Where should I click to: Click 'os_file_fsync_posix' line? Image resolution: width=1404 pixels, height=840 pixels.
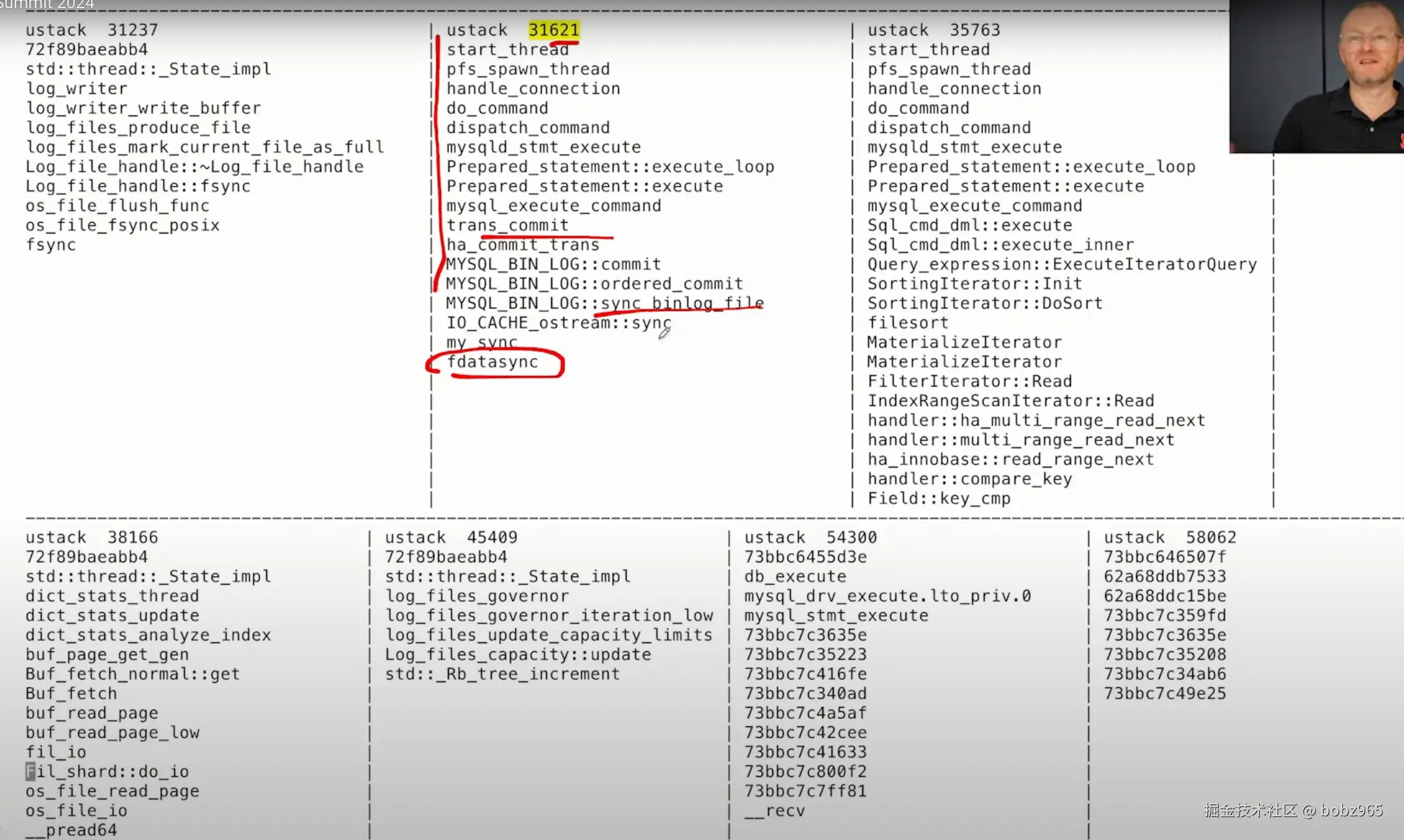tap(123, 225)
